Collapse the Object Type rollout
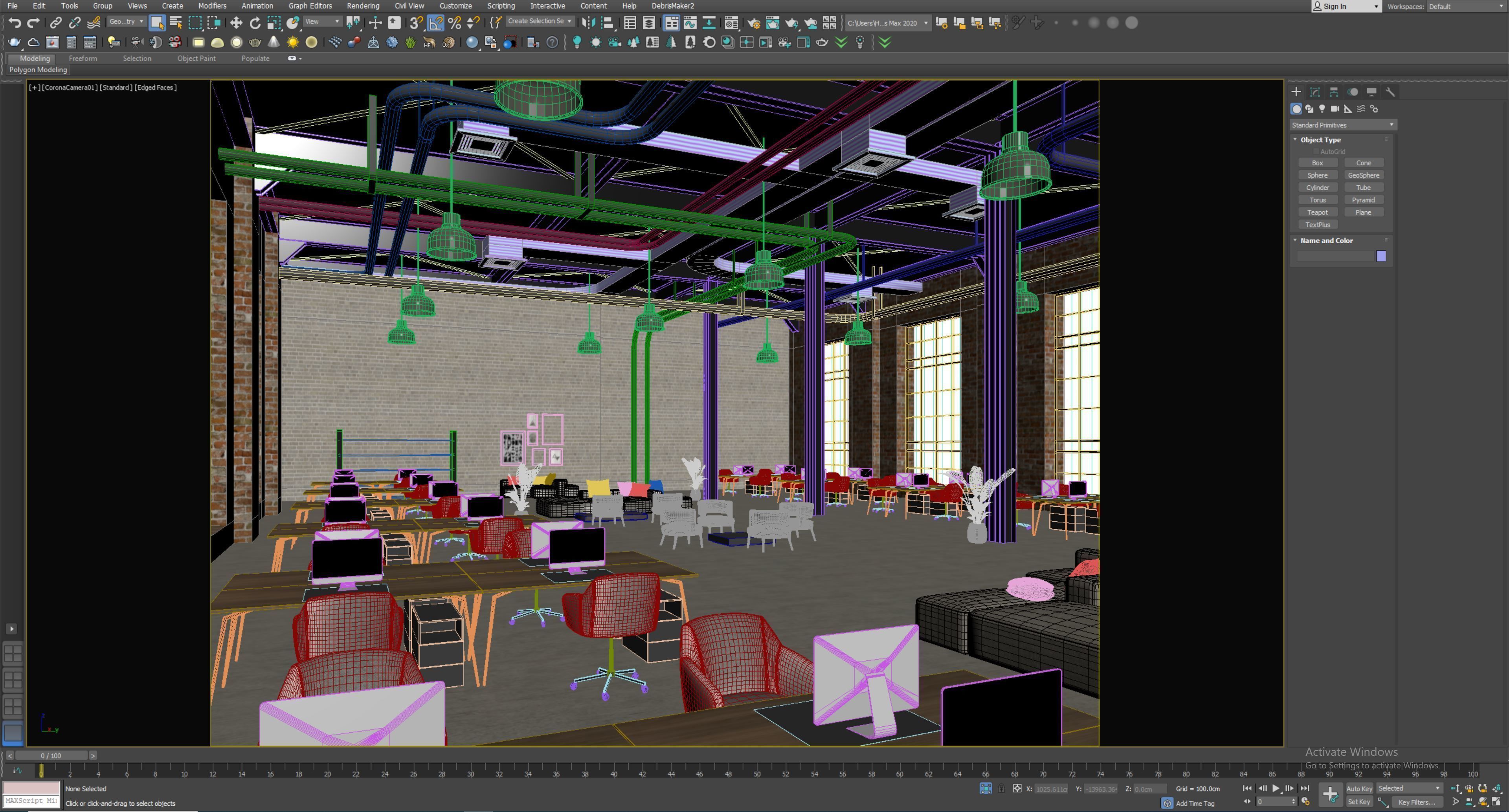This screenshot has height=812, width=1509. (x=1320, y=140)
